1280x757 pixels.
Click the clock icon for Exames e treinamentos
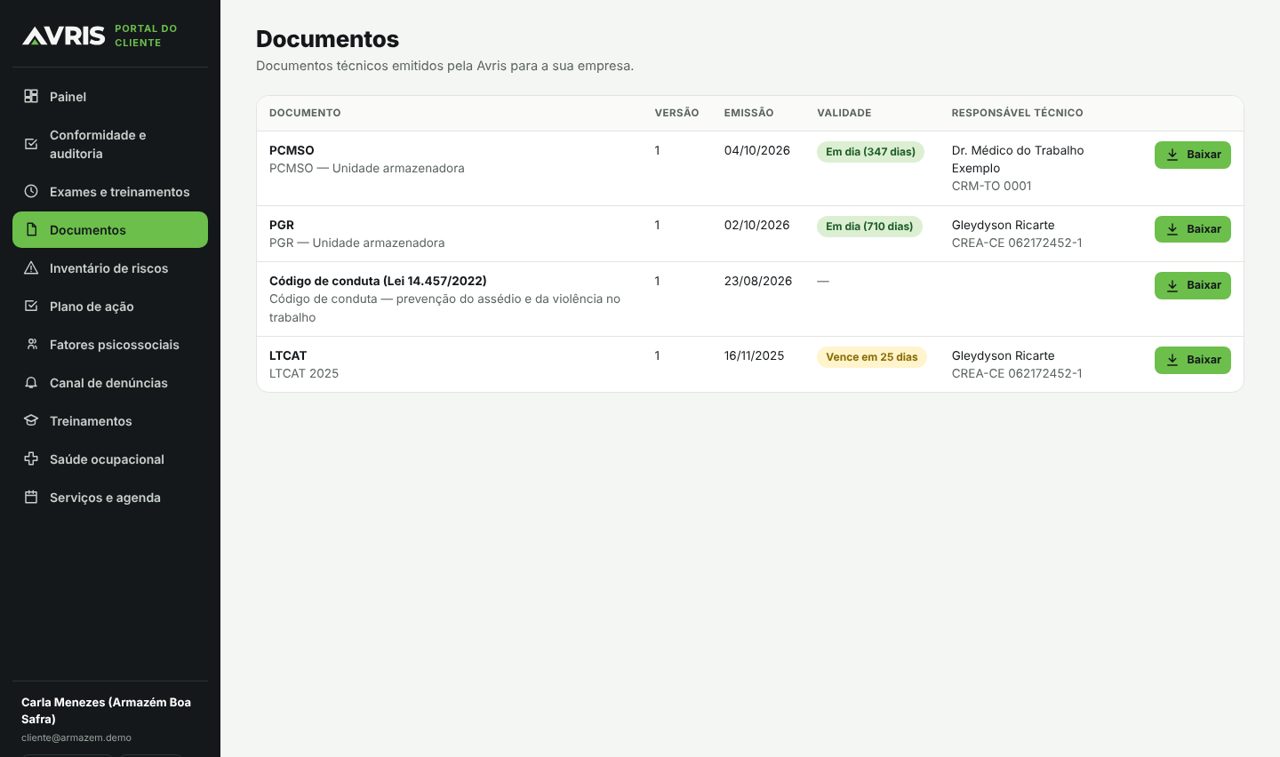(x=31, y=191)
